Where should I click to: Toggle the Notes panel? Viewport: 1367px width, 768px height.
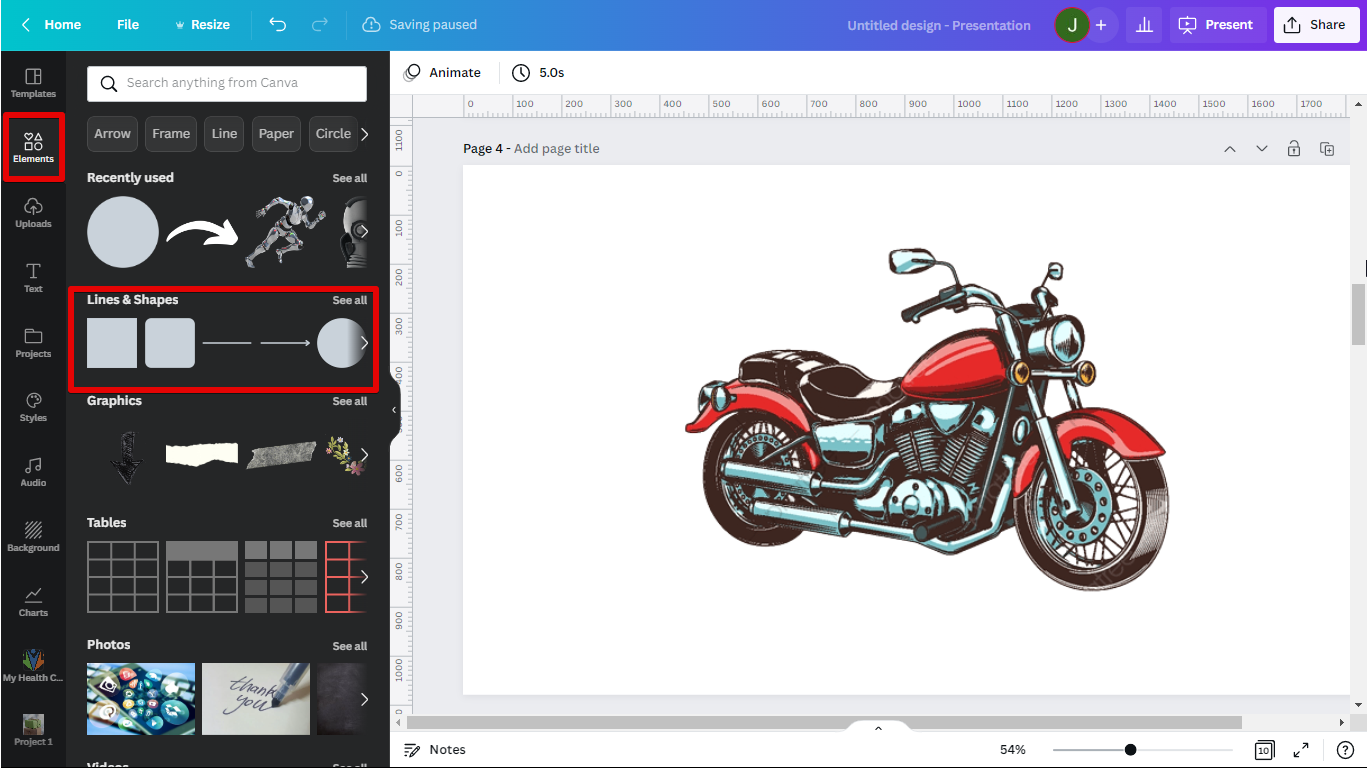(x=435, y=750)
